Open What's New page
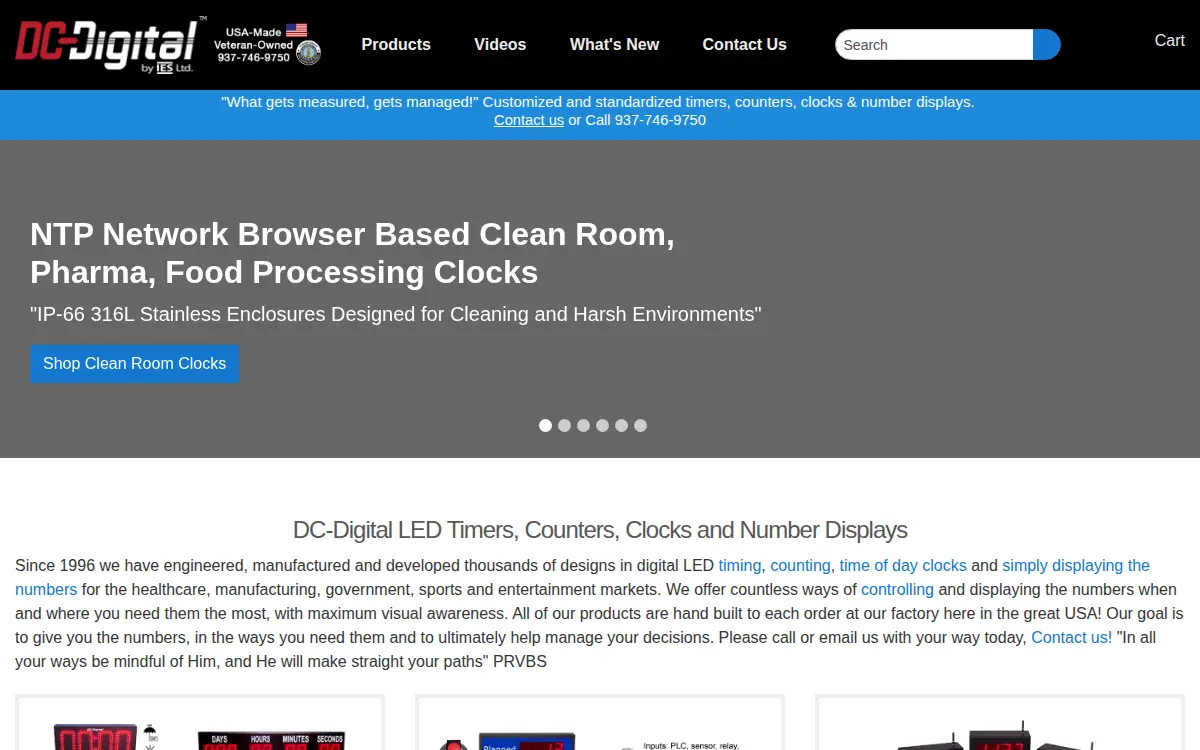 (614, 44)
